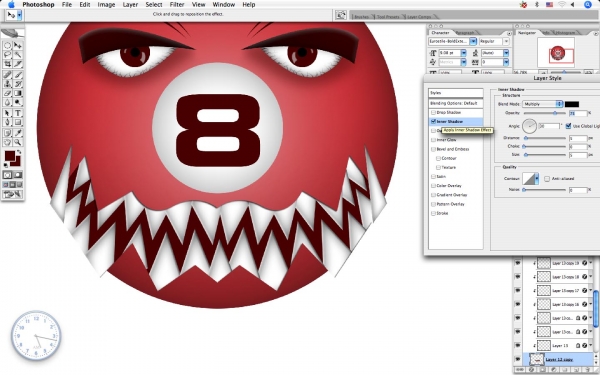Select the Type tool

click(x=18, y=113)
